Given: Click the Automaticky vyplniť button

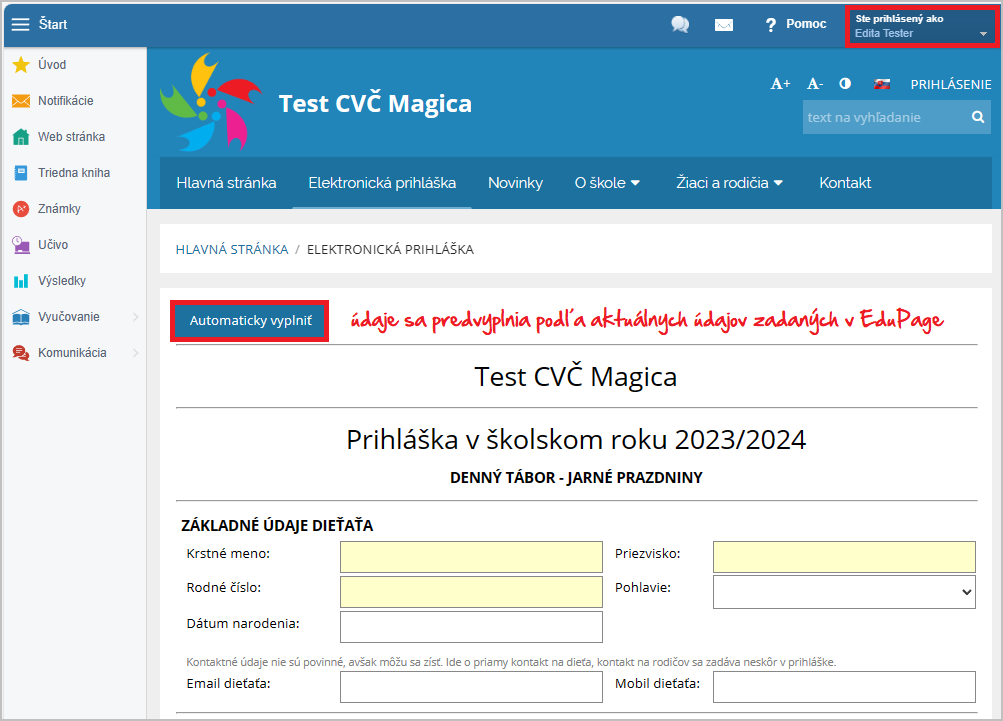Looking at the screenshot, I should pos(250,321).
